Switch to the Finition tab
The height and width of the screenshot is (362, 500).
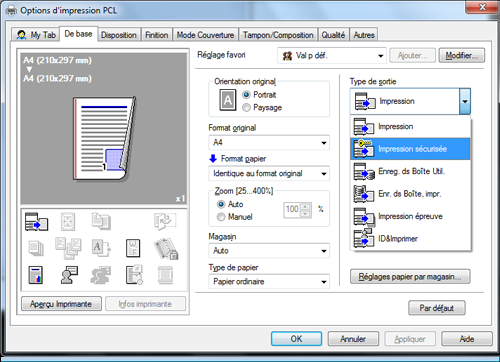tap(157, 35)
